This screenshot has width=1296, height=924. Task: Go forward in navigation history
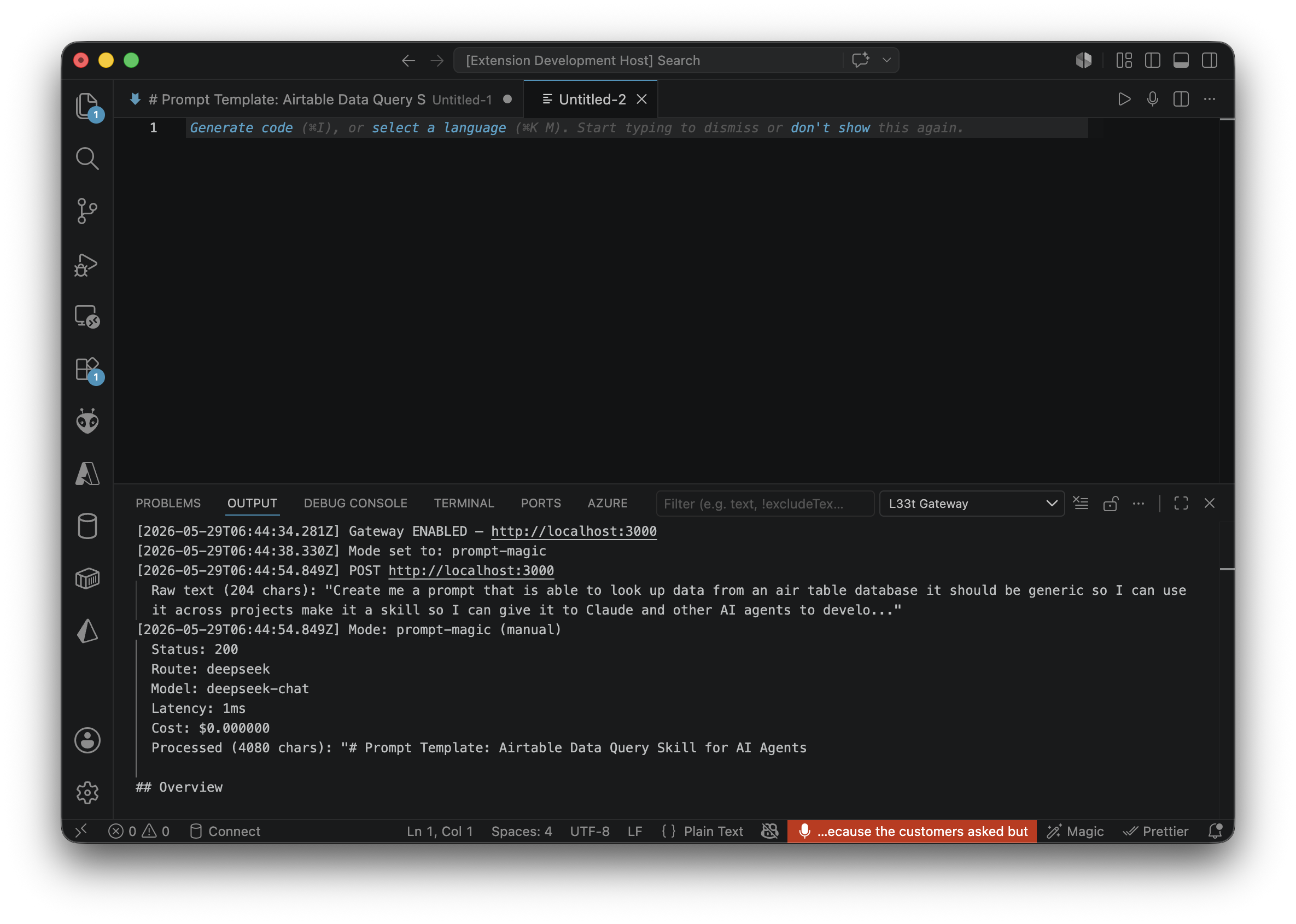(x=437, y=61)
